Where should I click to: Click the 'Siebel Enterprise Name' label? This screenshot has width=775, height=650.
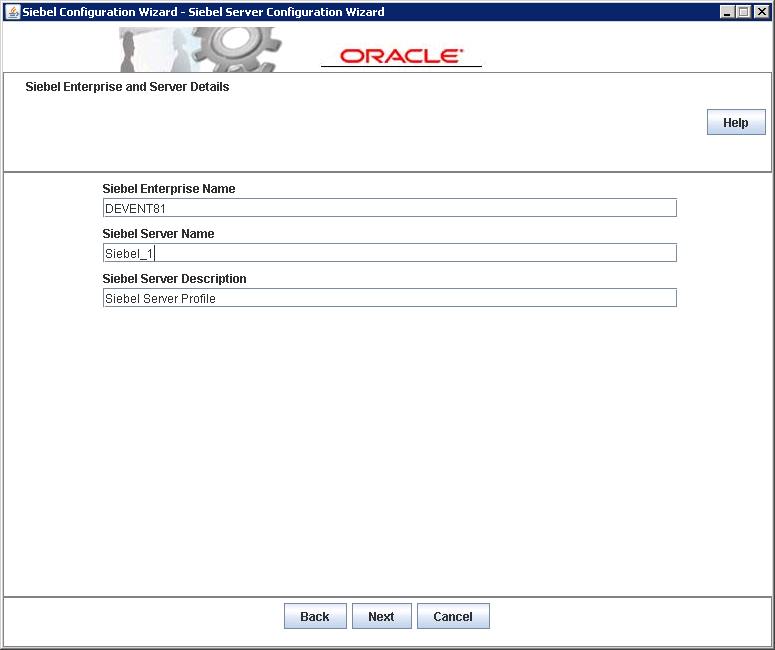169,188
